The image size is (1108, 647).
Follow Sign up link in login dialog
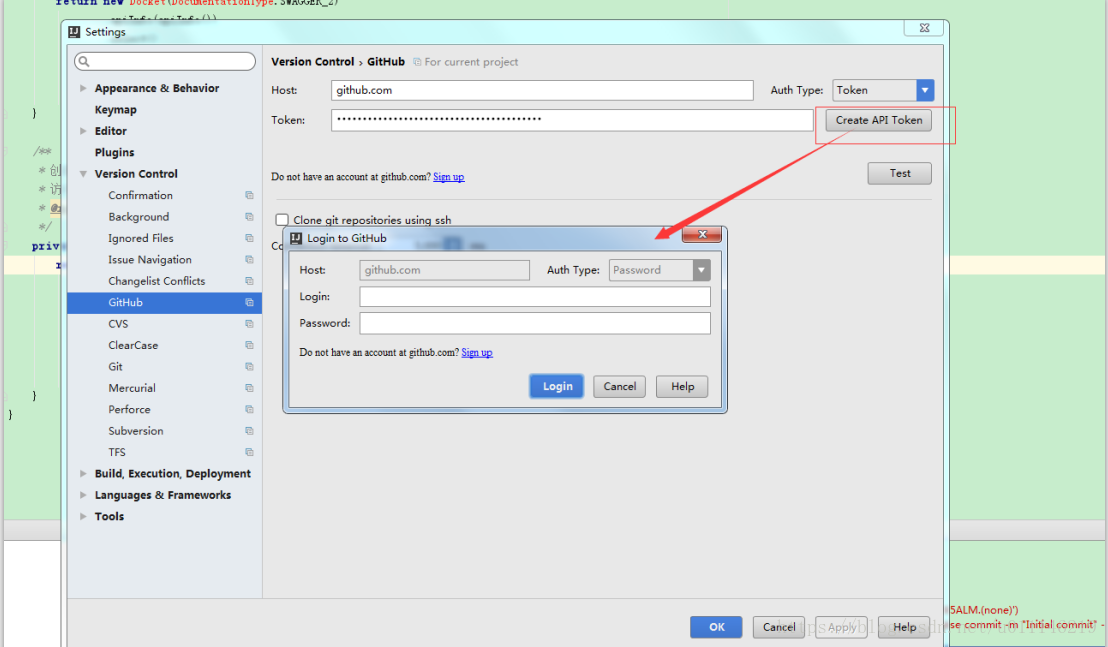pyautogui.click(x=477, y=352)
